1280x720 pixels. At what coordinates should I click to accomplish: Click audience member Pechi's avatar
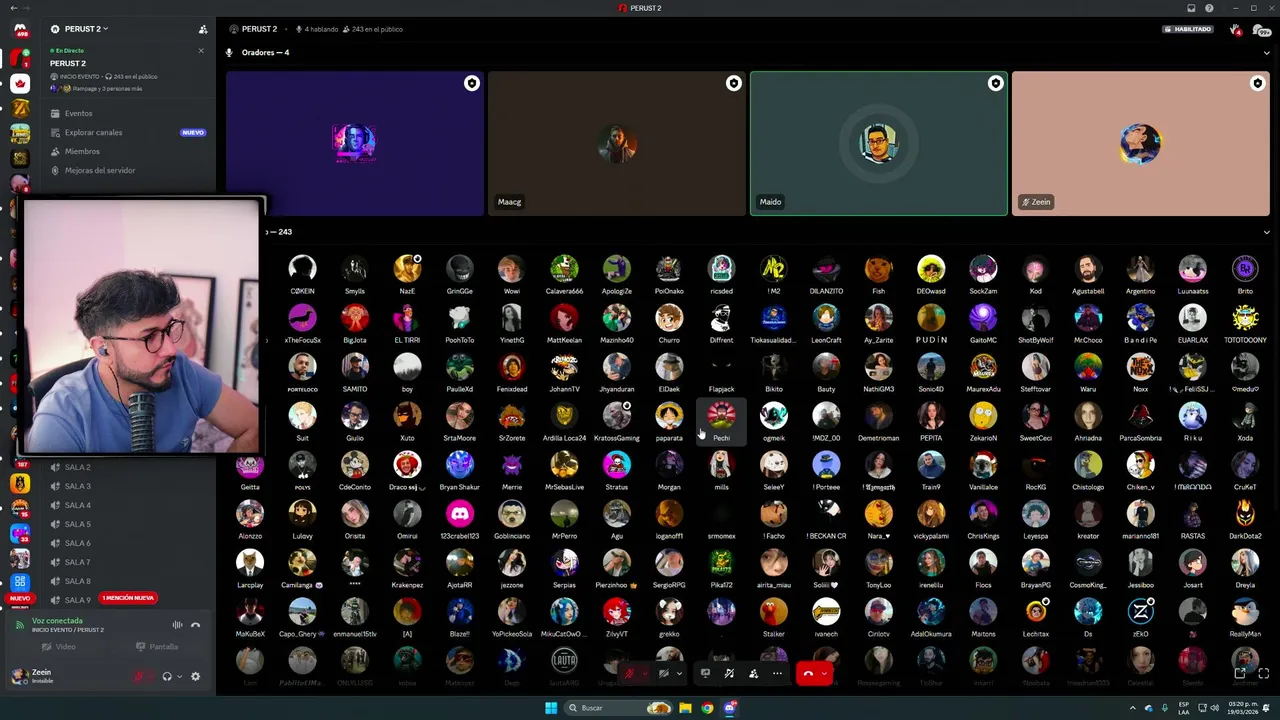[x=721, y=415]
